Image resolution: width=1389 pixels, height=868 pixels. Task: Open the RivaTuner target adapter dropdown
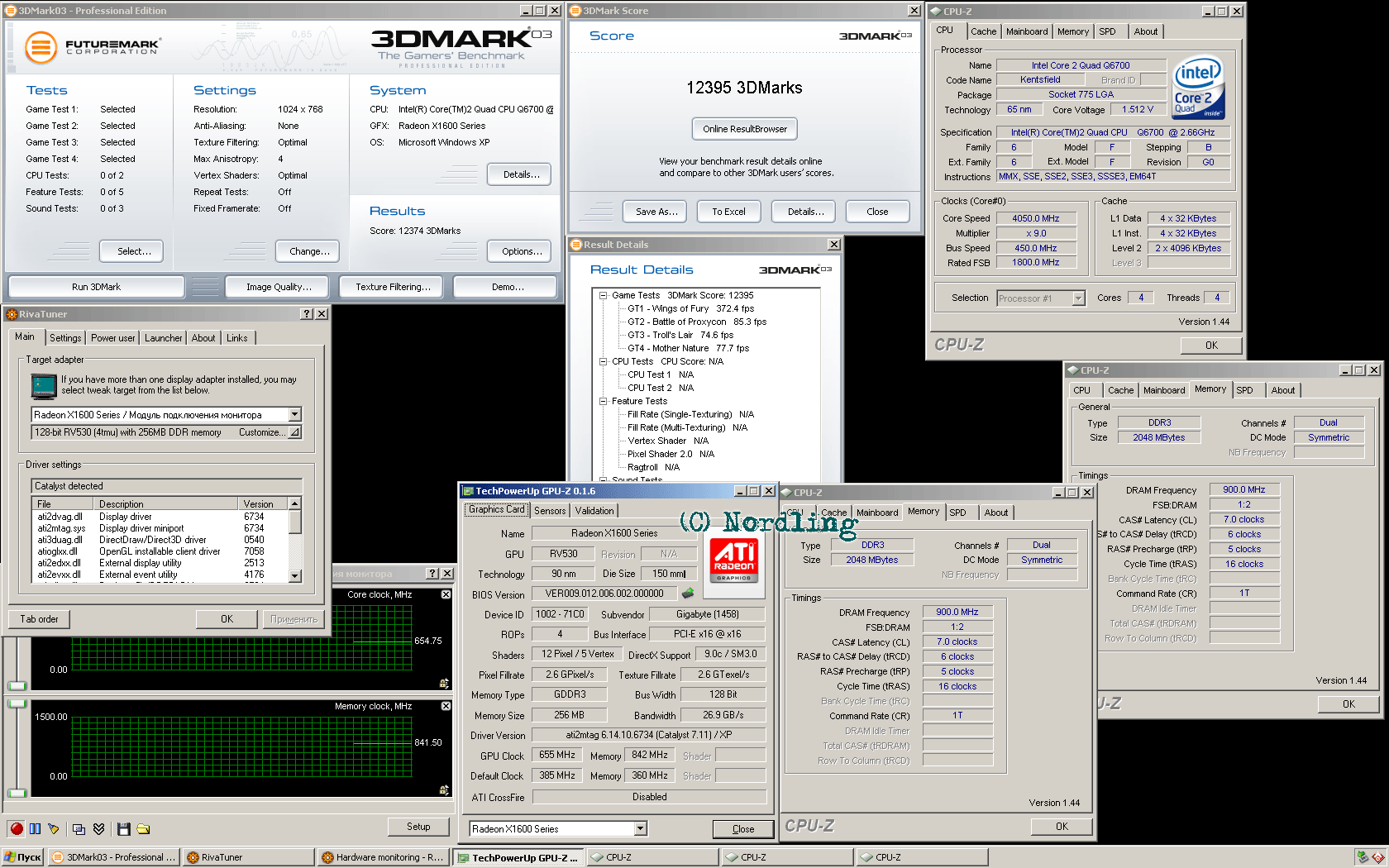tap(295, 414)
